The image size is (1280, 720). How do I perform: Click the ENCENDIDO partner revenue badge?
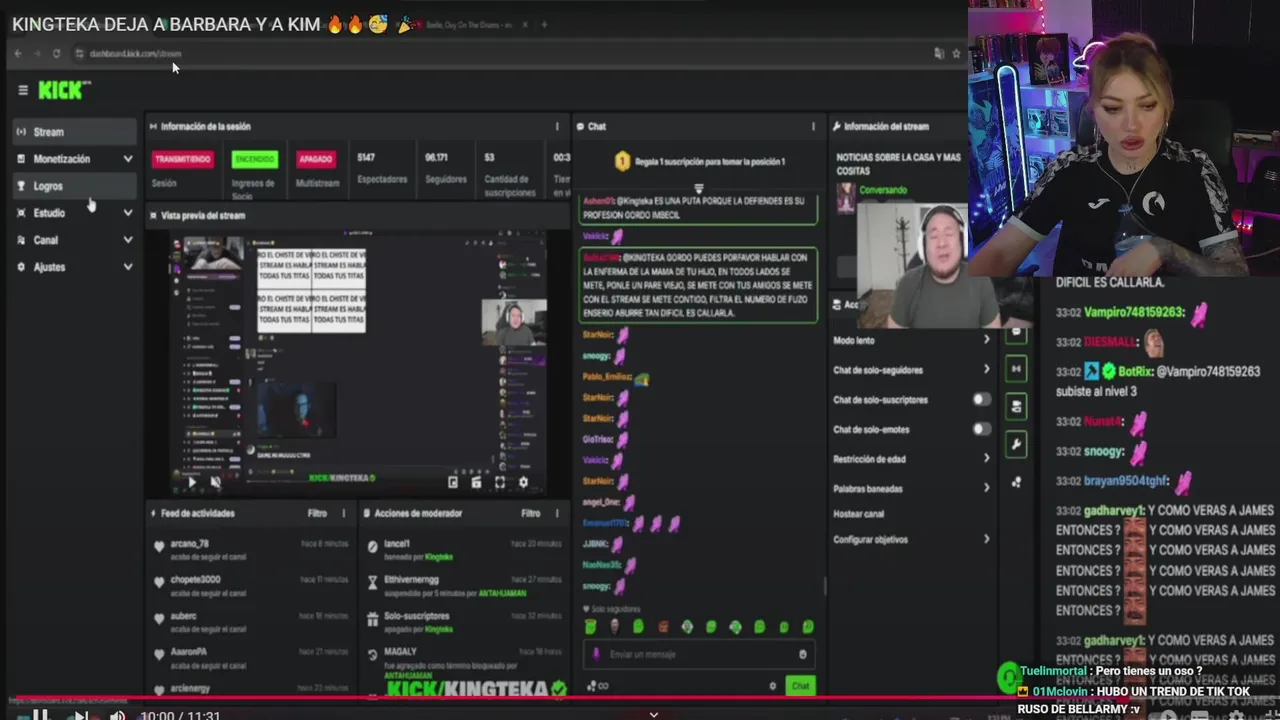pos(254,159)
